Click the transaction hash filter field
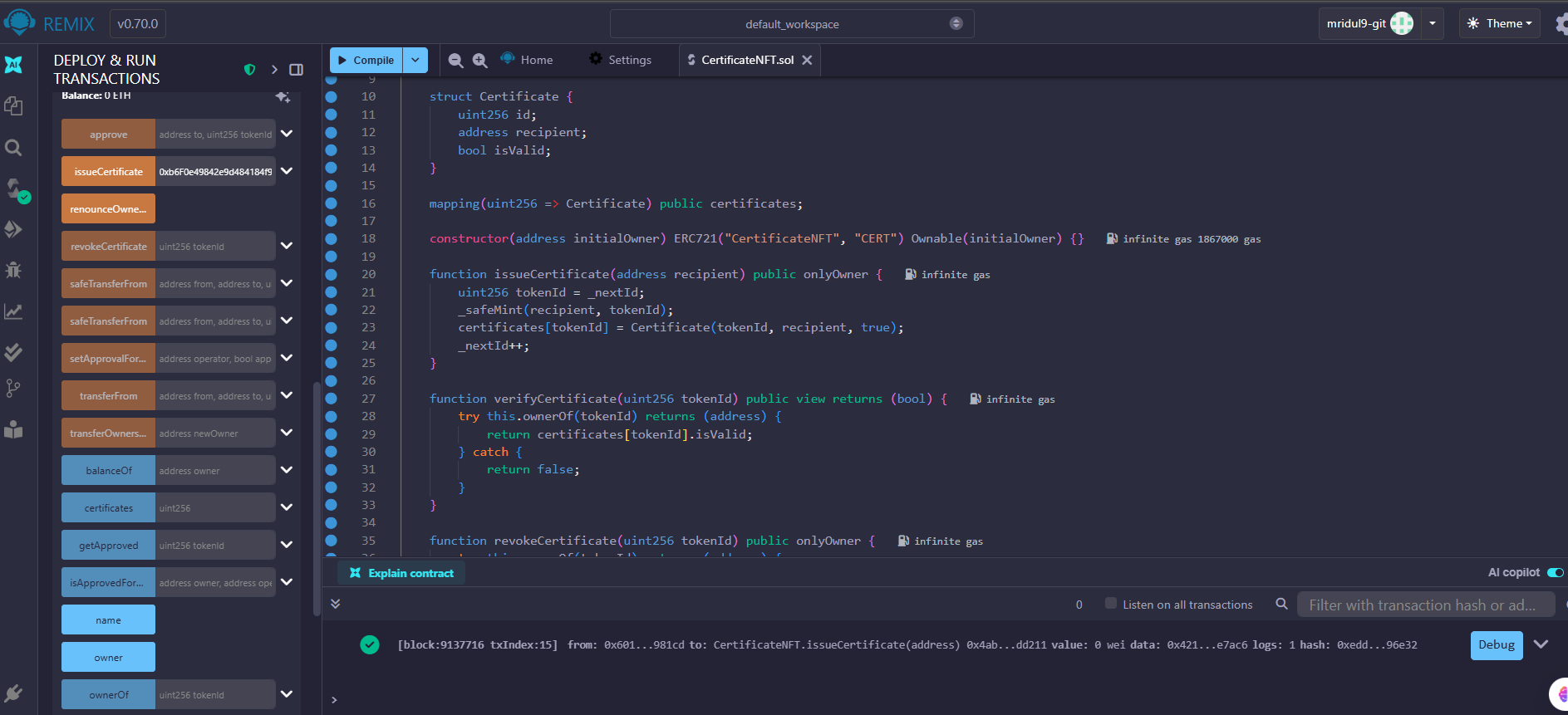 [1424, 605]
